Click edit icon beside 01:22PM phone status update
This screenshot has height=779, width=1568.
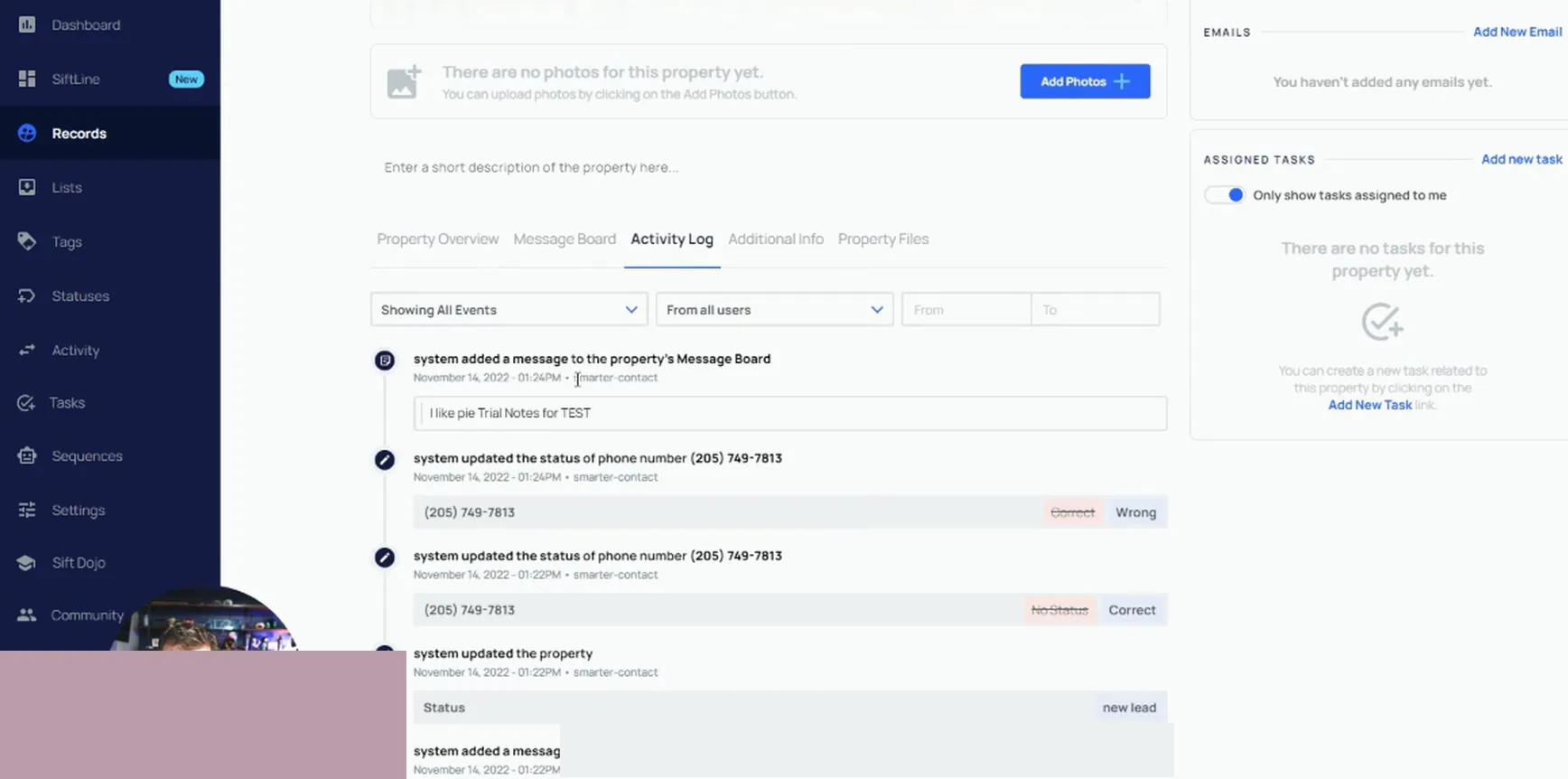[385, 558]
